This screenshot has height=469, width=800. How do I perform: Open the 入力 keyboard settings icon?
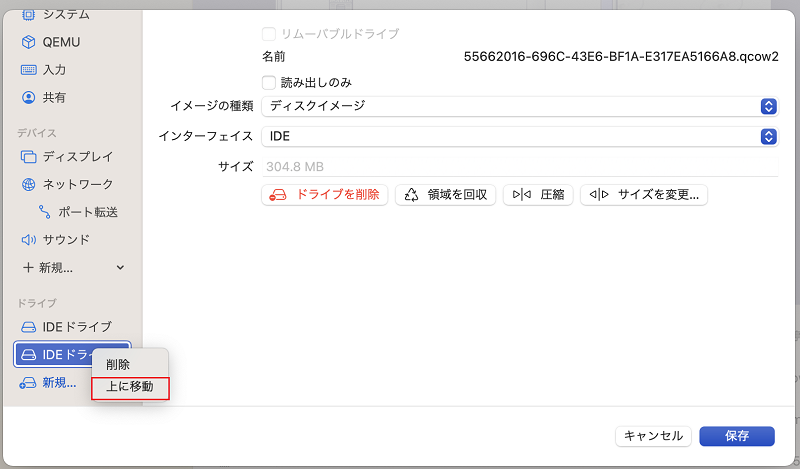(x=29, y=69)
